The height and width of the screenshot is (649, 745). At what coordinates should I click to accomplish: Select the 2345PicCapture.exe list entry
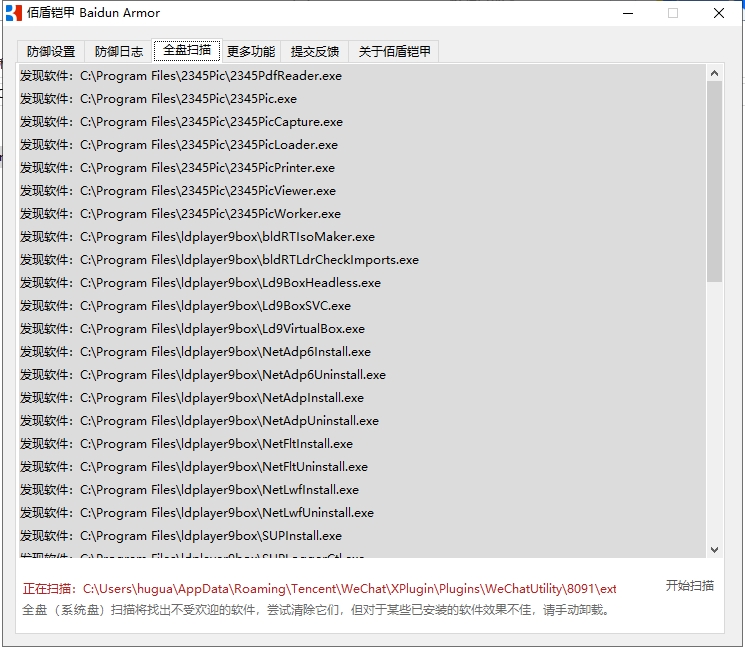pos(210,122)
